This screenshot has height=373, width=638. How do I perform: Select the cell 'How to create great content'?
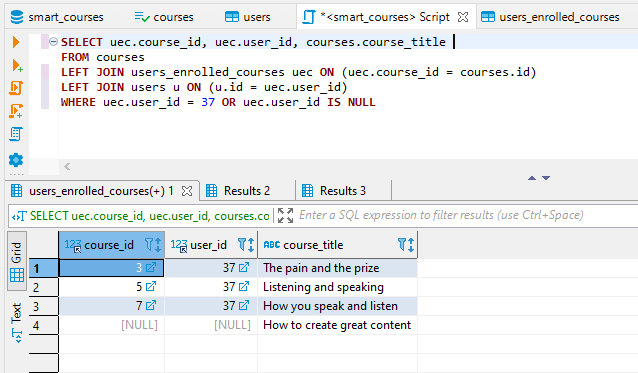(338, 325)
